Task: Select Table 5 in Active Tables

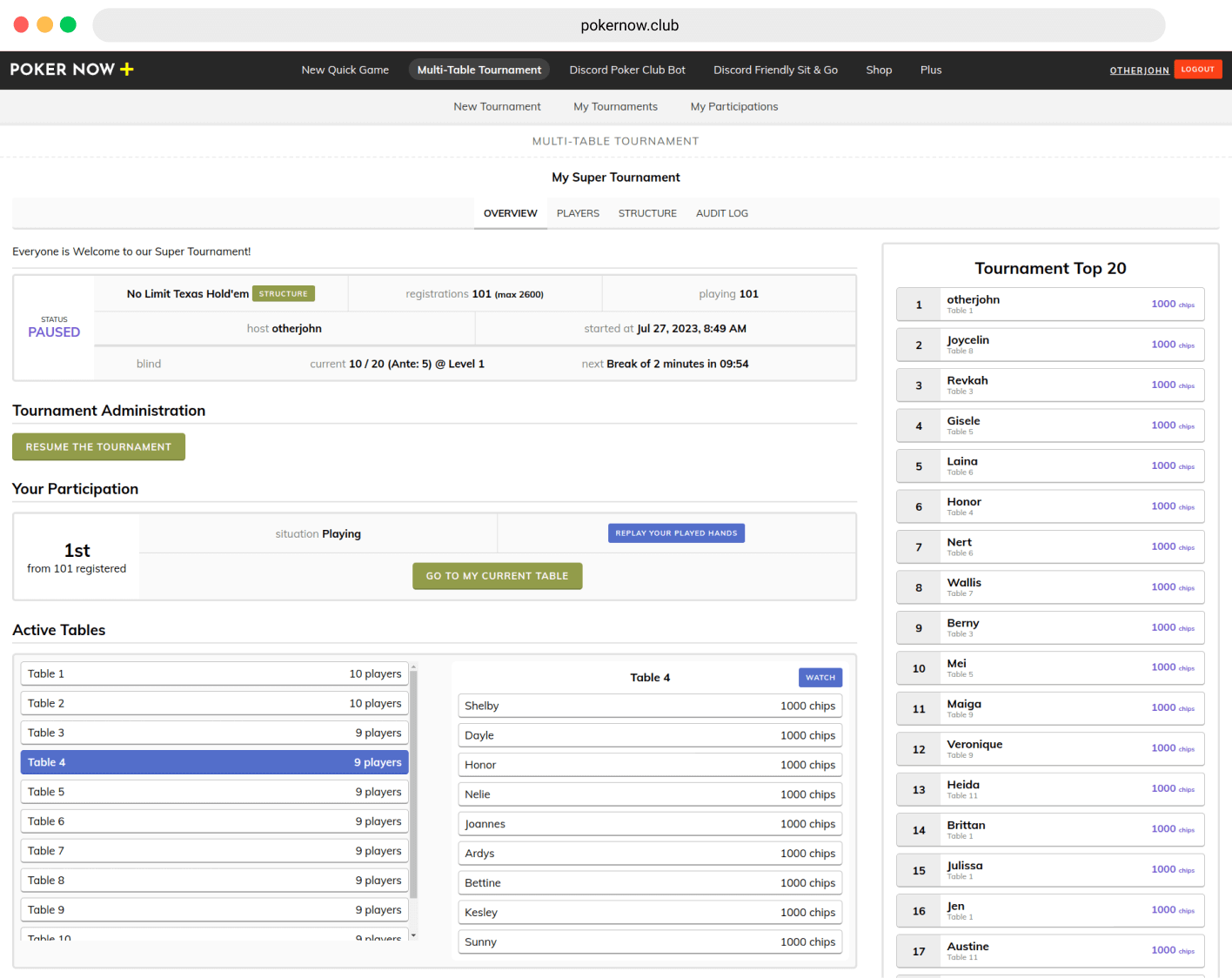Action: click(214, 793)
